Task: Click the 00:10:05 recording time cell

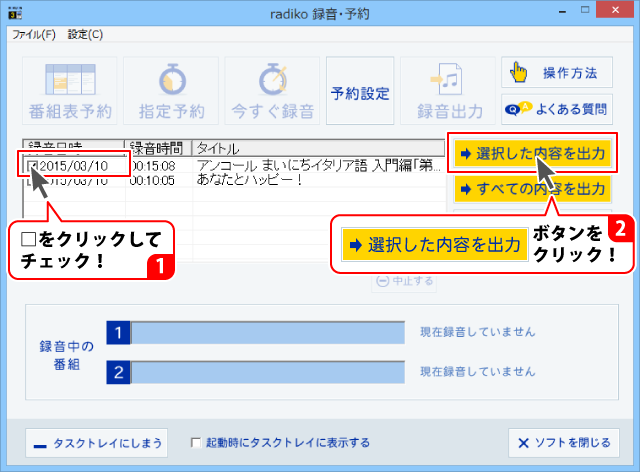Action: (x=152, y=180)
